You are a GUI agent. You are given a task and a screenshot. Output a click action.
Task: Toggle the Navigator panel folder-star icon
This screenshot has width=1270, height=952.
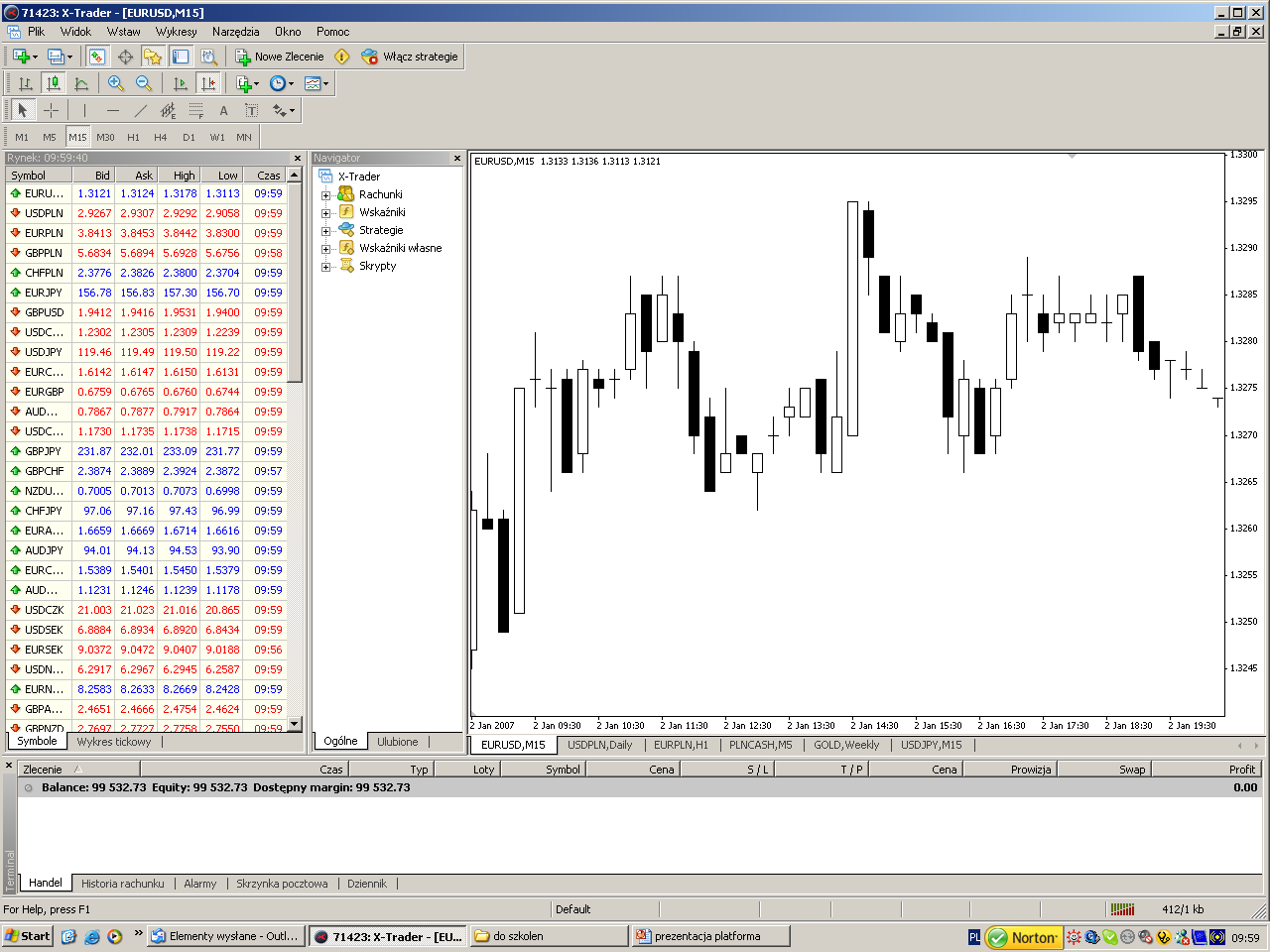click(152, 57)
